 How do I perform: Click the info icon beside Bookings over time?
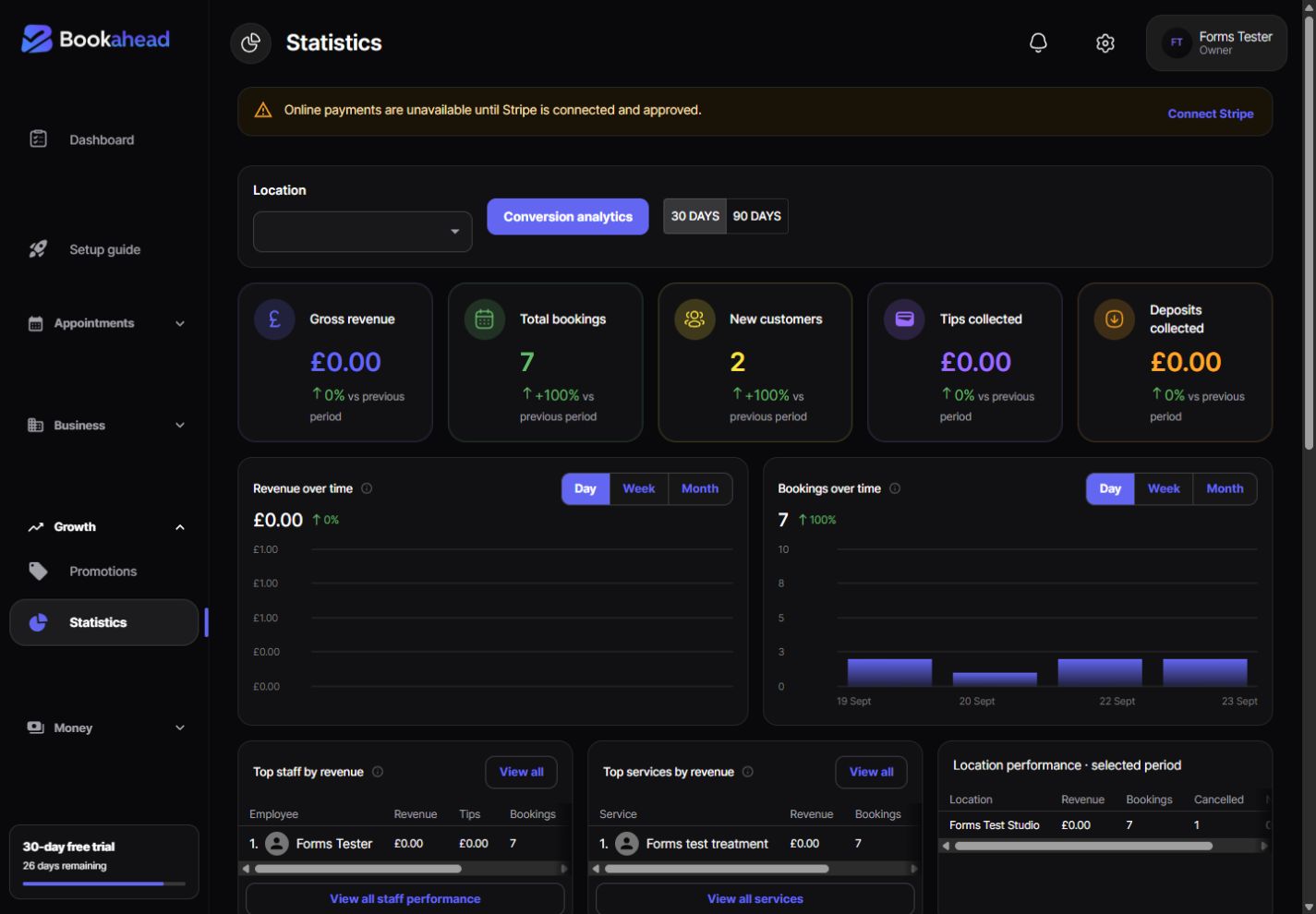coord(895,488)
